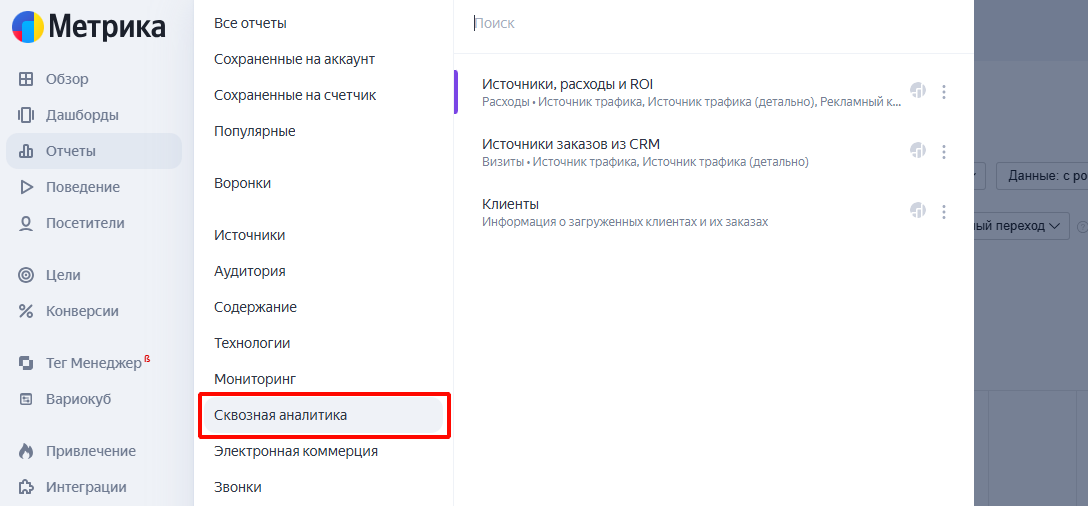Click the Поиск search field

point(700,23)
